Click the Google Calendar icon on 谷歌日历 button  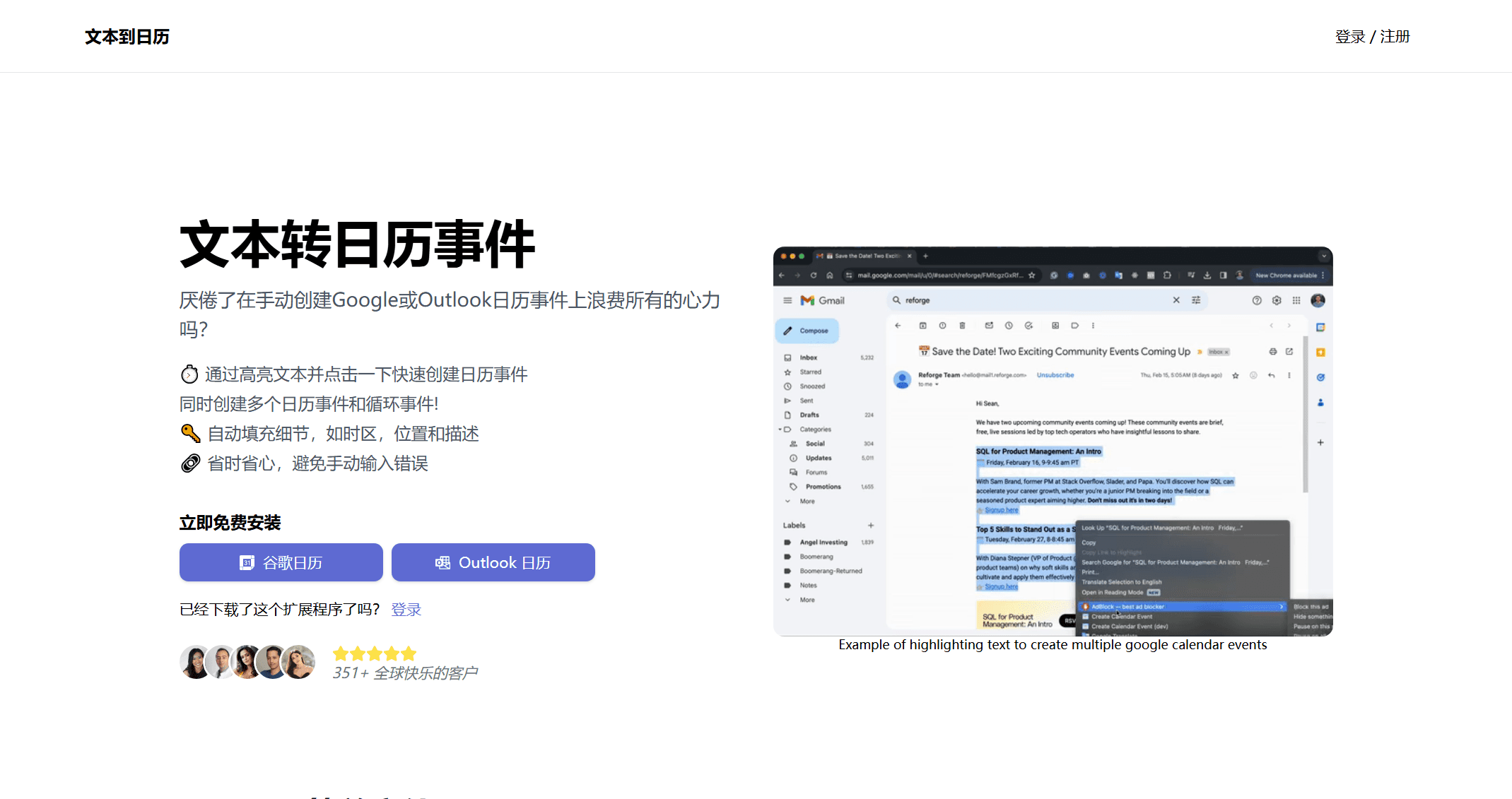click(x=247, y=563)
